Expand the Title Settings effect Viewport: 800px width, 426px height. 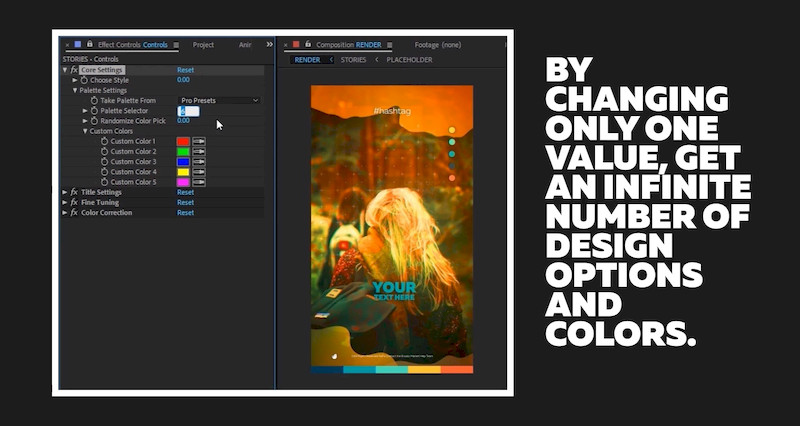65,192
